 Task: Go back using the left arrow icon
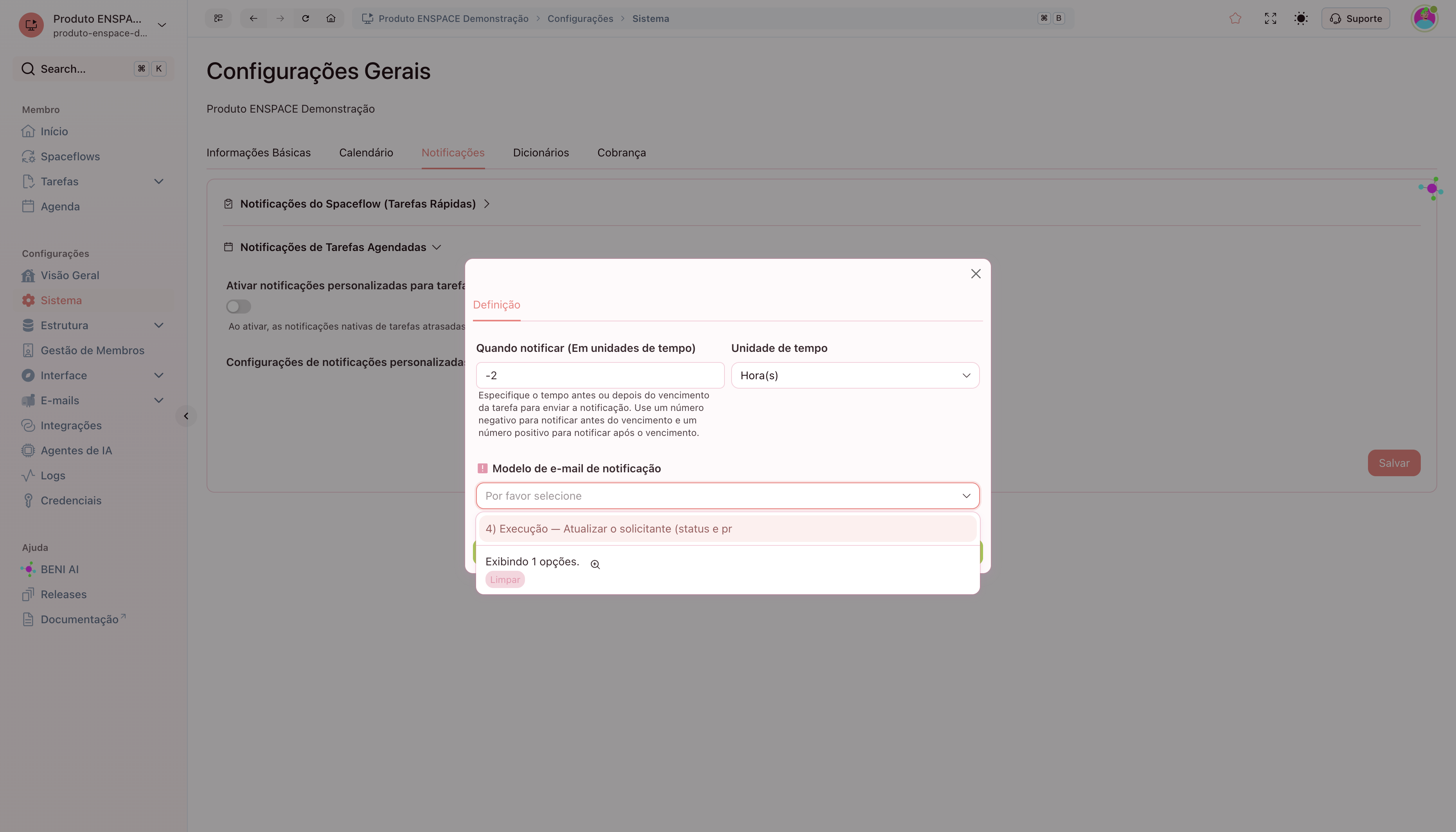tap(253, 18)
